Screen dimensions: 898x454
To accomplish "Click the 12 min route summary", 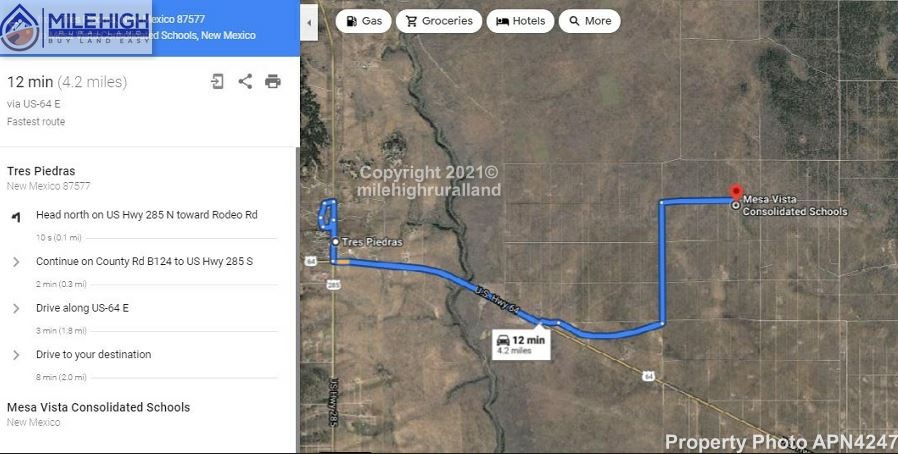I will pos(66,82).
